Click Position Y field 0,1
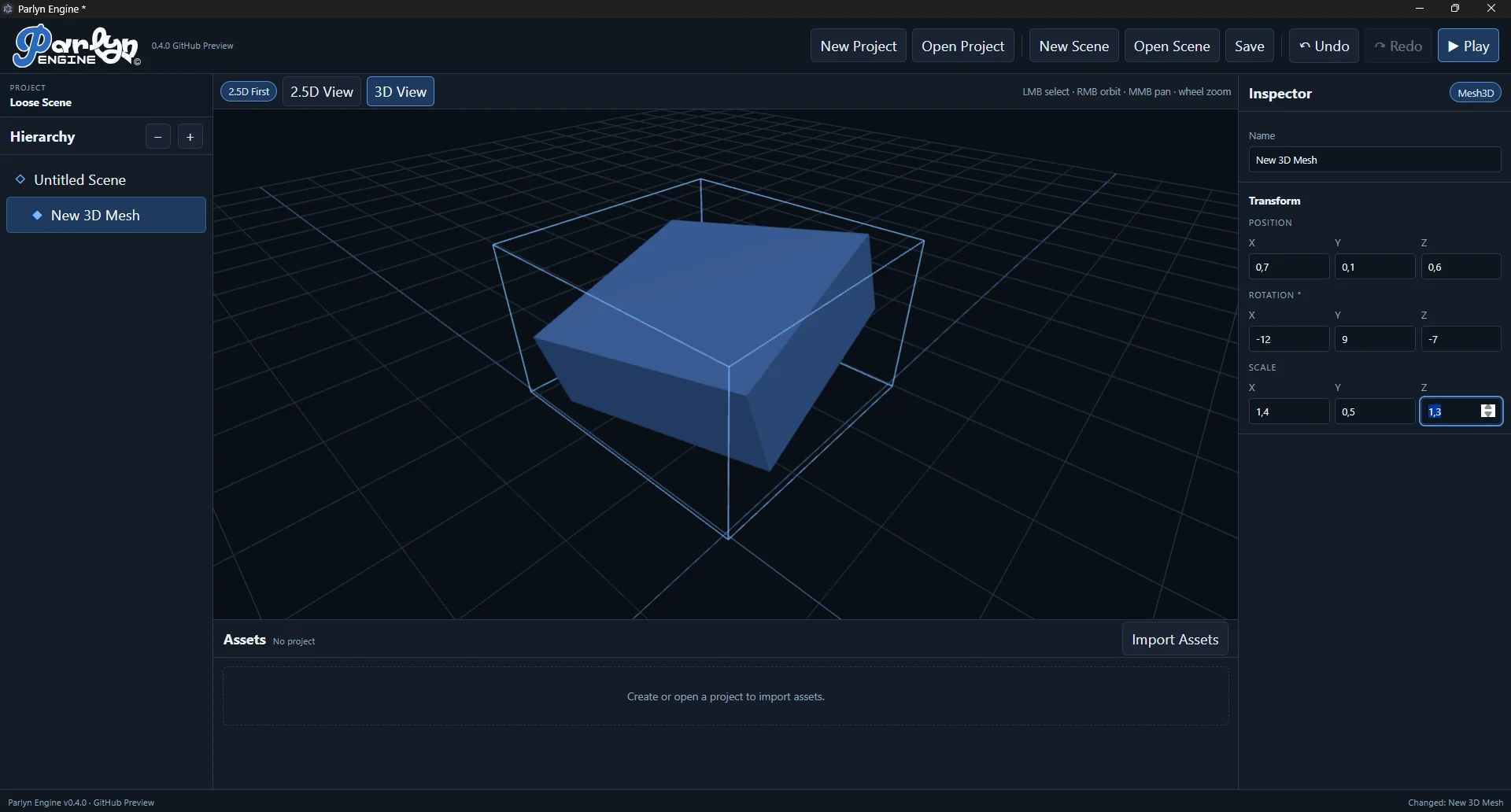The image size is (1511, 812). click(x=1375, y=267)
